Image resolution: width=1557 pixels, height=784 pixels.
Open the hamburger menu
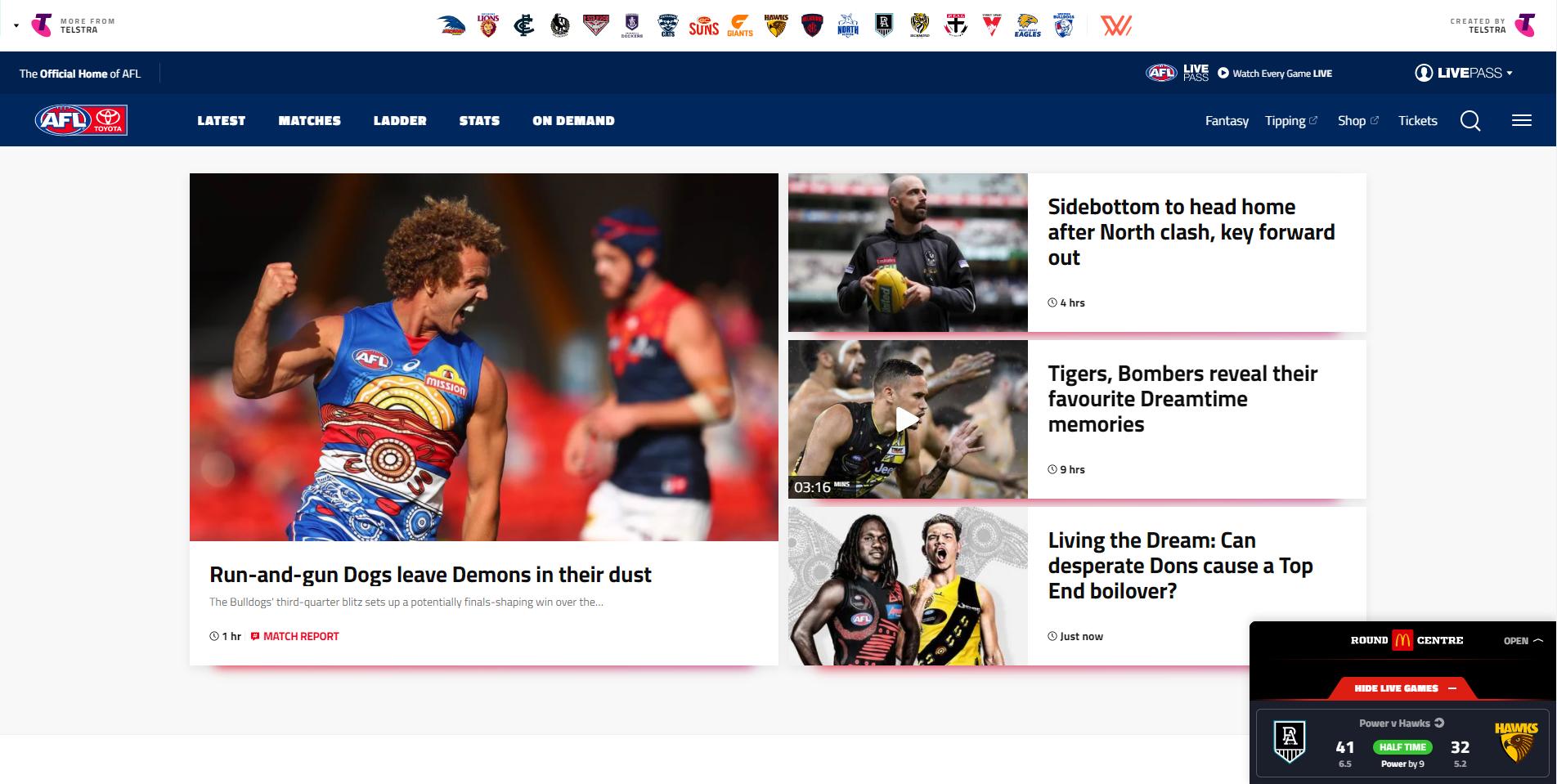[x=1521, y=121]
